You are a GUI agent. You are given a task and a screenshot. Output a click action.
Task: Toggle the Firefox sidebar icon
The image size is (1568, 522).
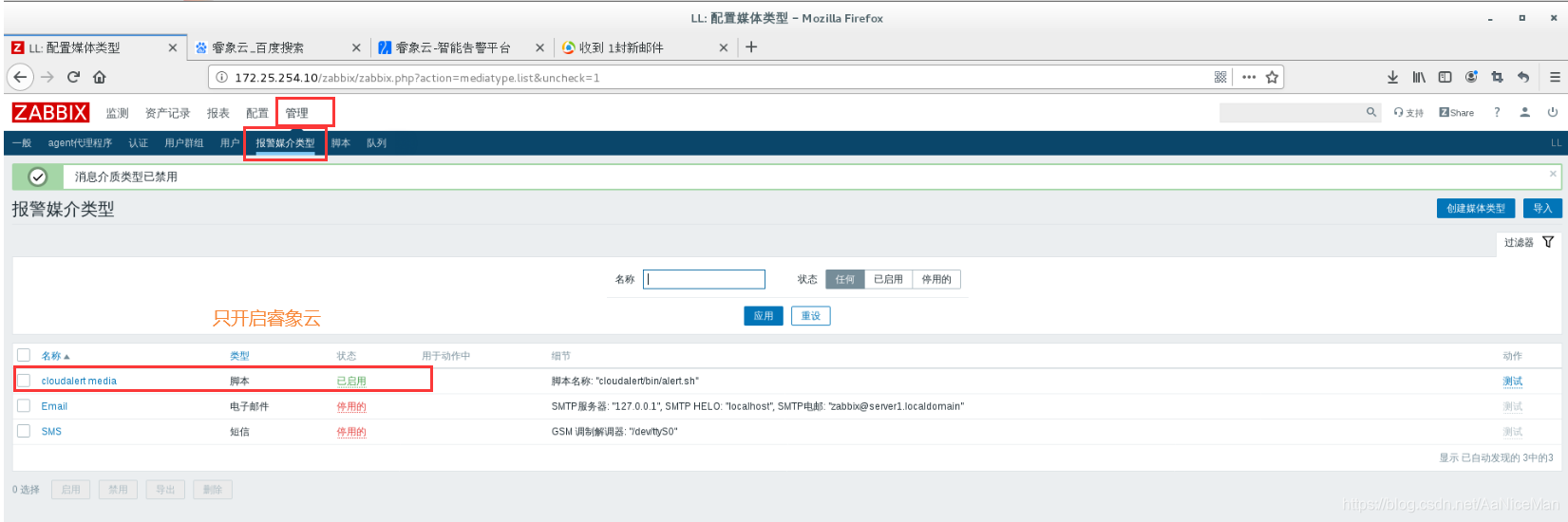coord(1445,77)
